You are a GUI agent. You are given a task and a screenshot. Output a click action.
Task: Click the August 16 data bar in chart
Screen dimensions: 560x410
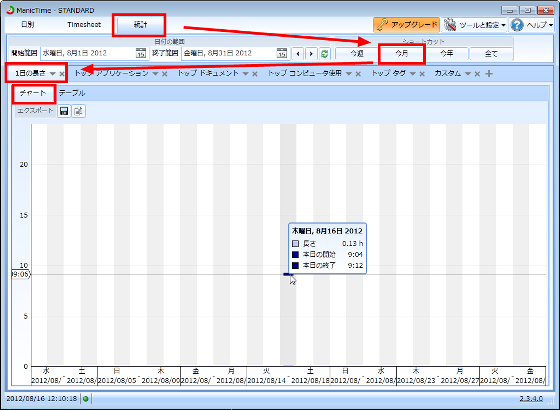point(288,274)
